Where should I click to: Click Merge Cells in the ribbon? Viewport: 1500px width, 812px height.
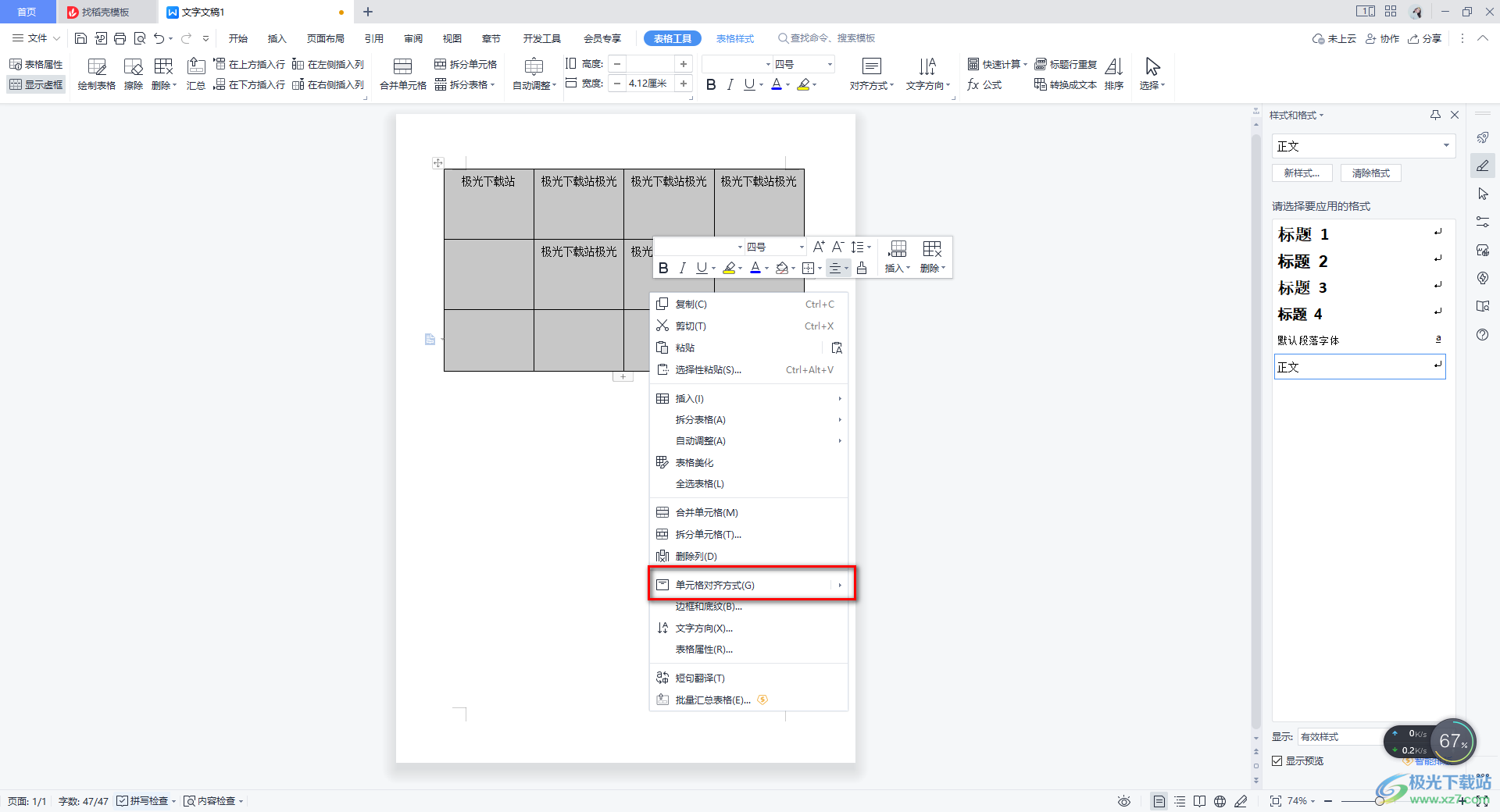(x=403, y=75)
